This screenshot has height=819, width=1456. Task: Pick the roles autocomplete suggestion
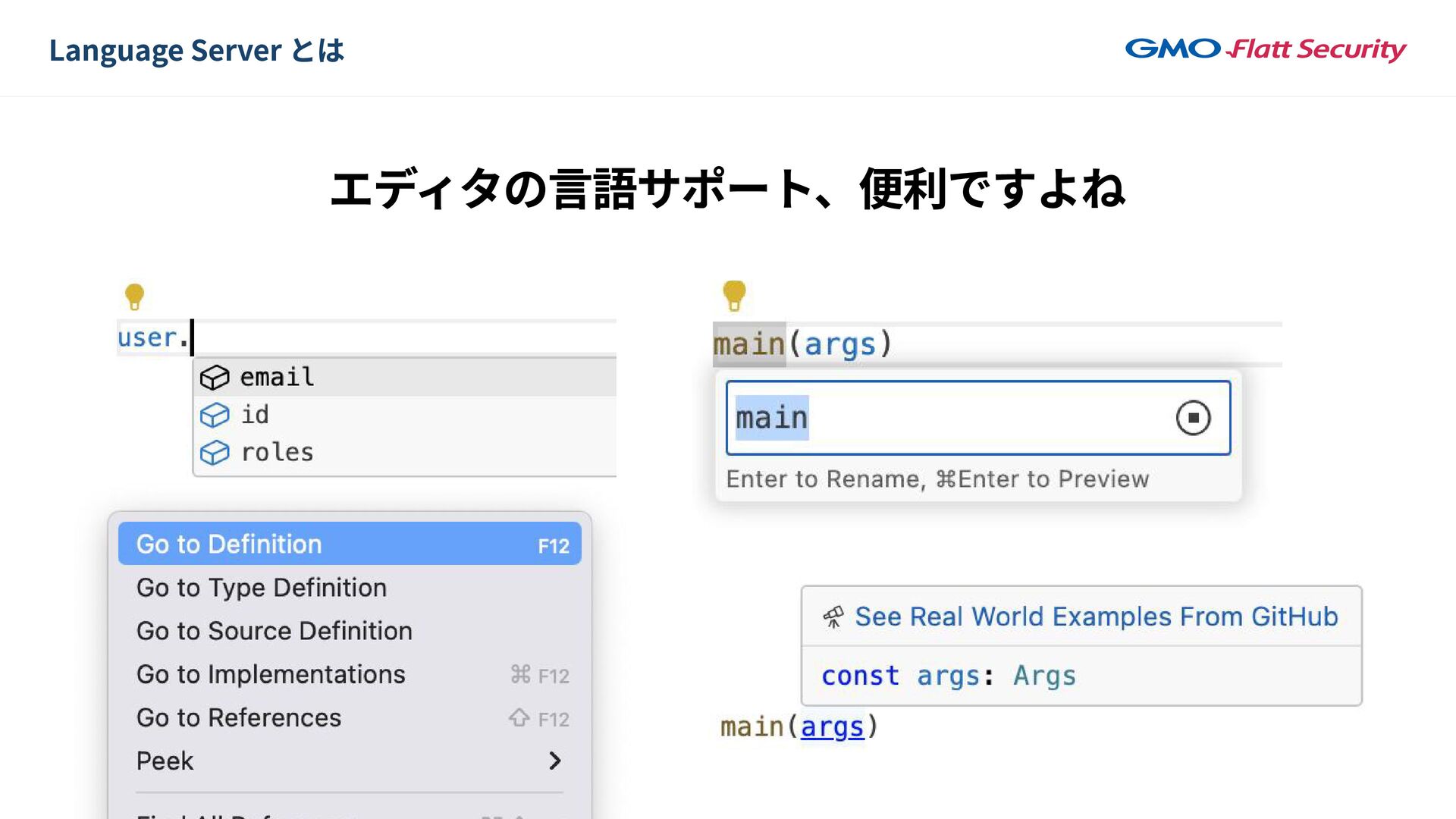click(278, 453)
